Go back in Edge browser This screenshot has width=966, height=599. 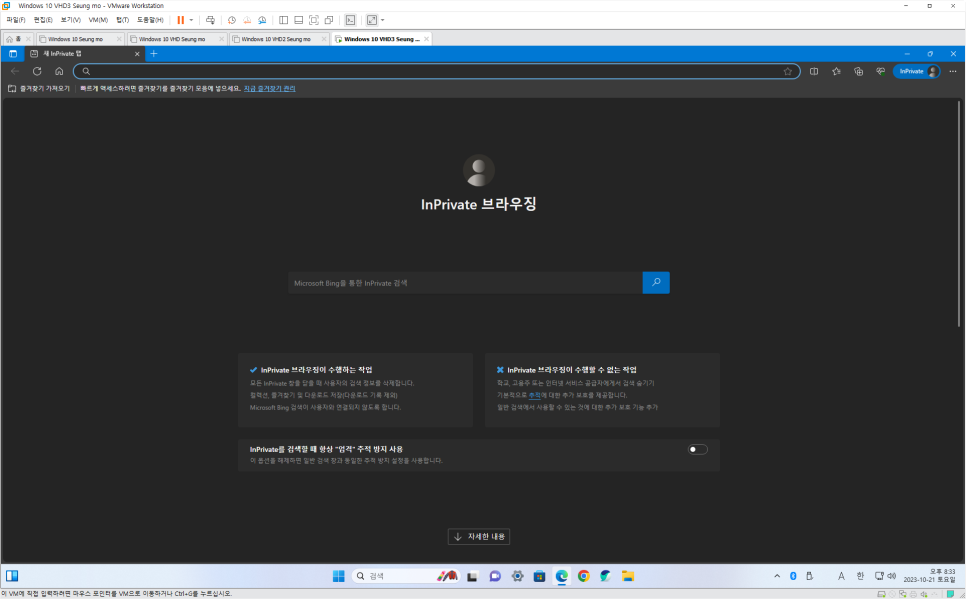[x=15, y=71]
